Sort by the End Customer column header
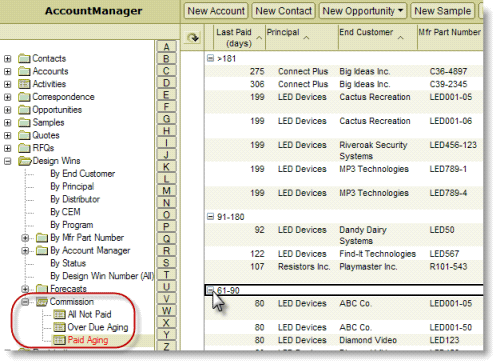 378,37
